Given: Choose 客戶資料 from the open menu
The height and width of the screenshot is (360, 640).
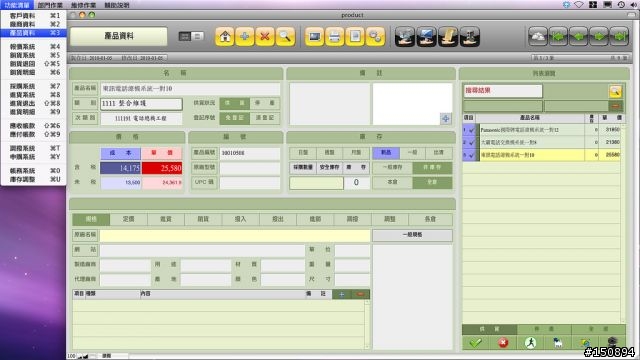Looking at the screenshot, I should [x=33, y=16].
